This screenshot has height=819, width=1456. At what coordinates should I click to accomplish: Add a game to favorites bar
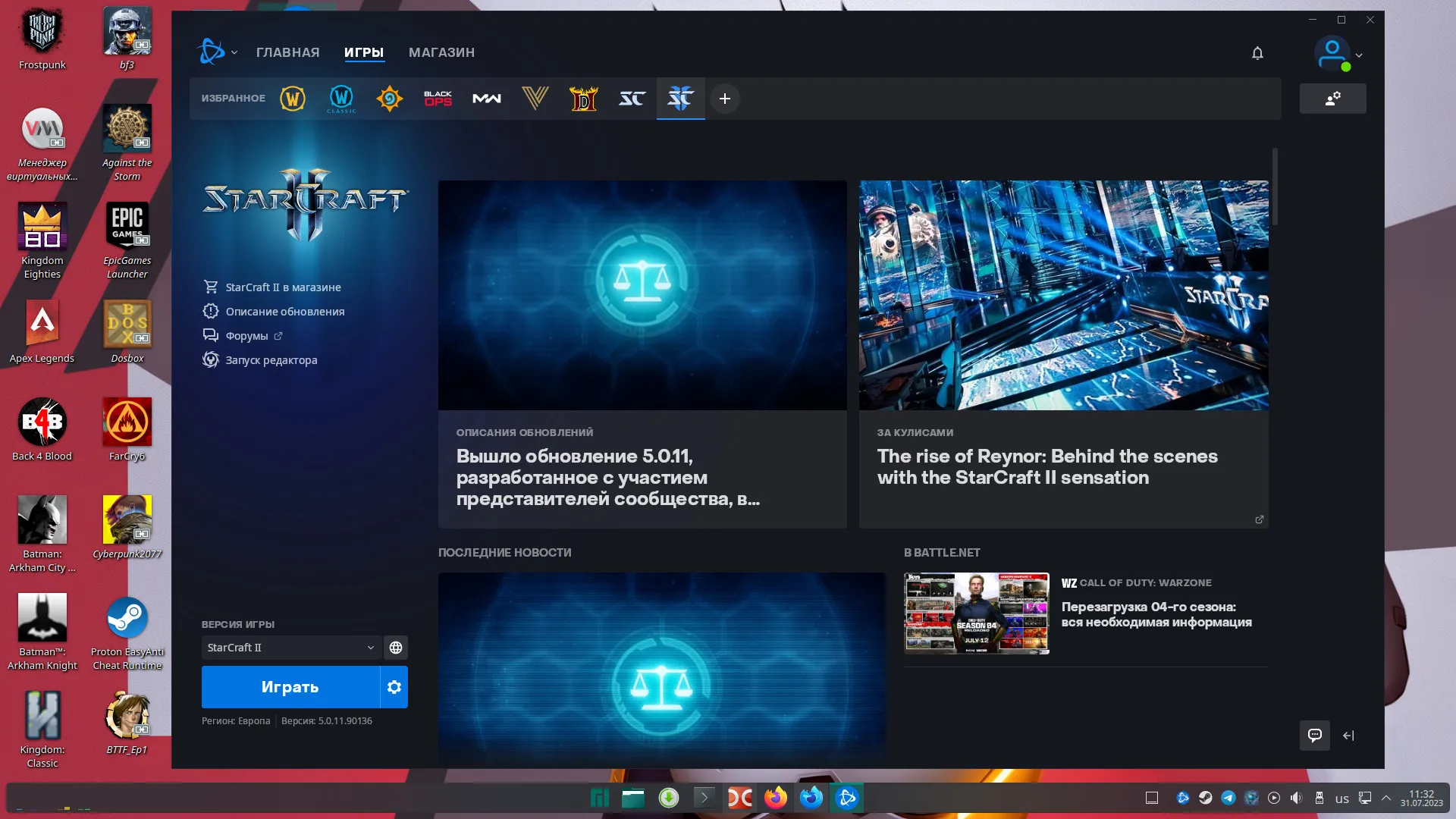[x=725, y=99]
